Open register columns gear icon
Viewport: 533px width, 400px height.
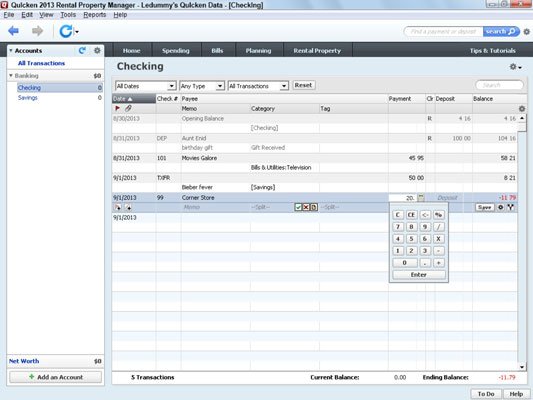point(522,109)
